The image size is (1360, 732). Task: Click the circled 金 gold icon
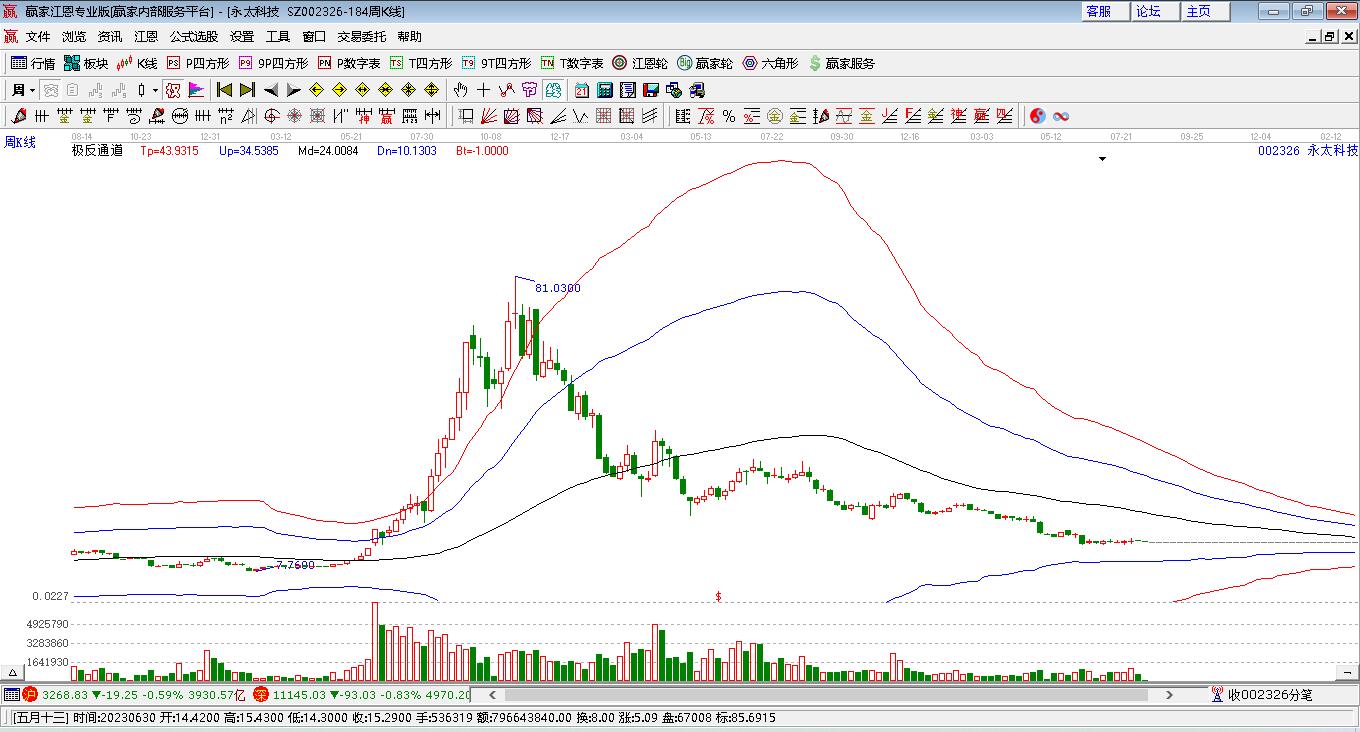coord(775,116)
